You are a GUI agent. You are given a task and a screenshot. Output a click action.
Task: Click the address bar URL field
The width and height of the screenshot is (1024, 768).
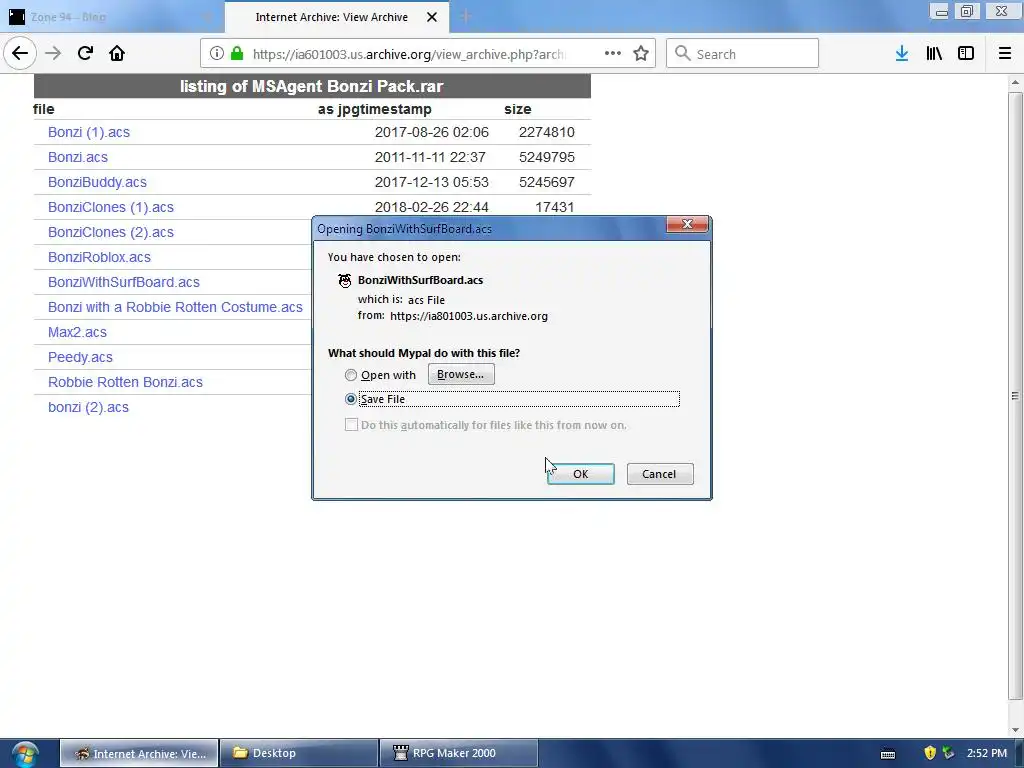click(x=408, y=54)
